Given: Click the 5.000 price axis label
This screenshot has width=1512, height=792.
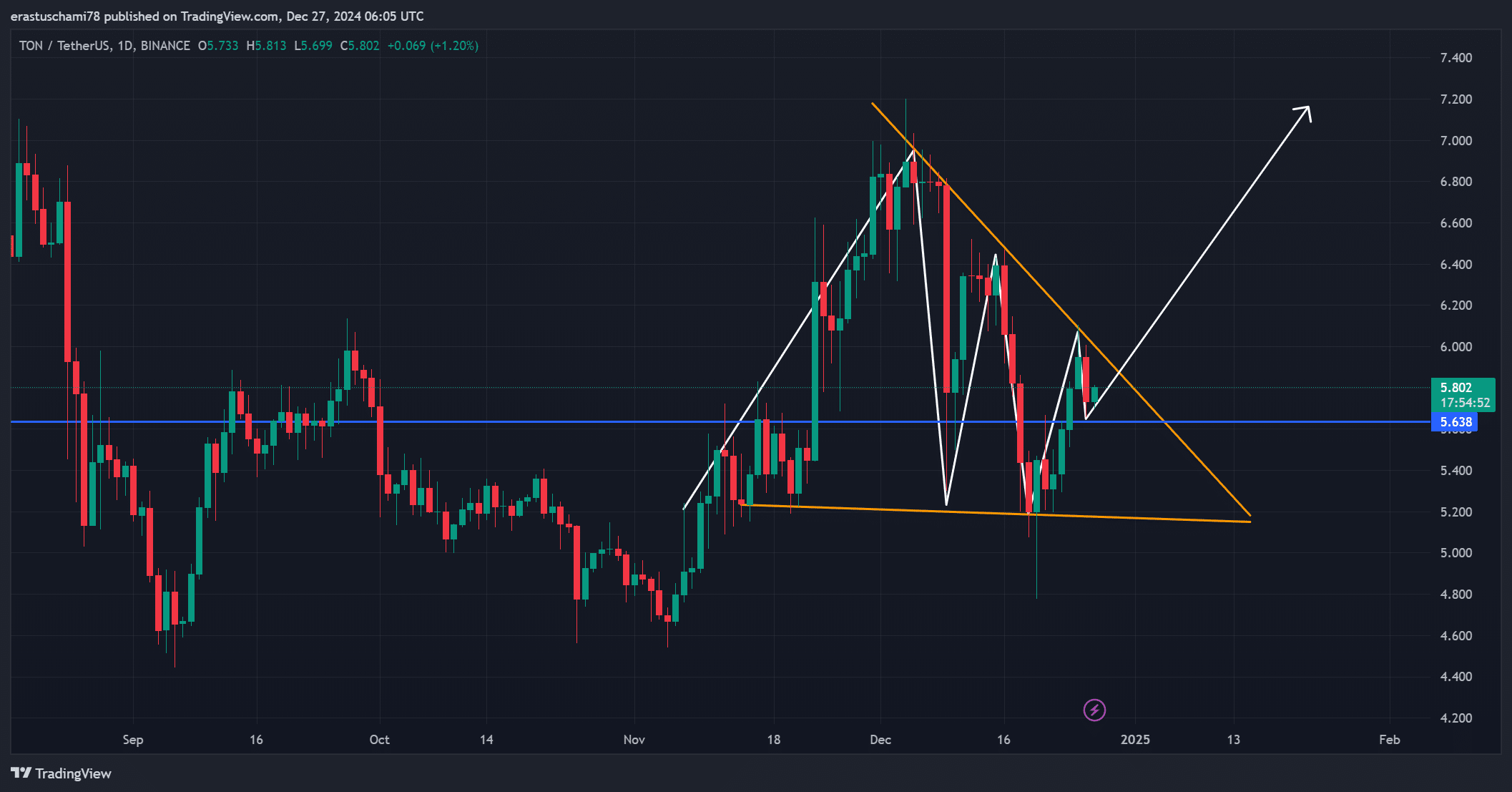Looking at the screenshot, I should pyautogui.click(x=1456, y=552).
